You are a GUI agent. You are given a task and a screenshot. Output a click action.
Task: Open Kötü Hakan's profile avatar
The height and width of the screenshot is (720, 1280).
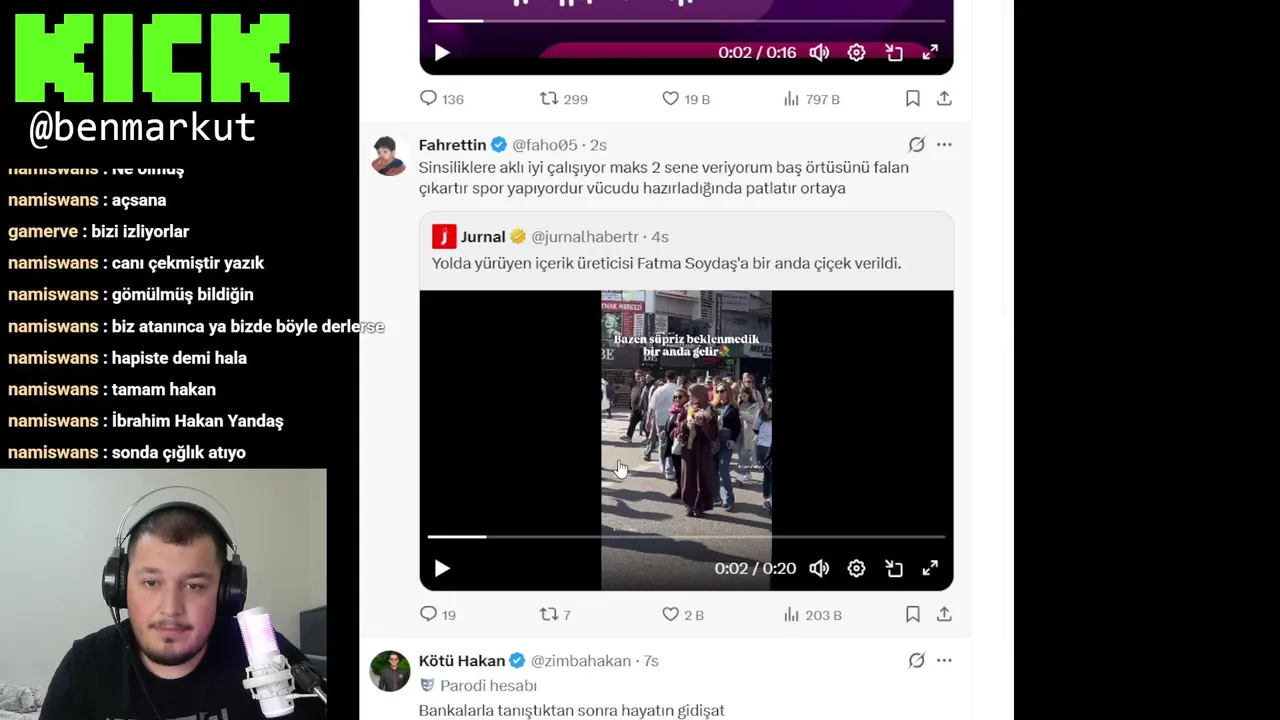pos(389,671)
